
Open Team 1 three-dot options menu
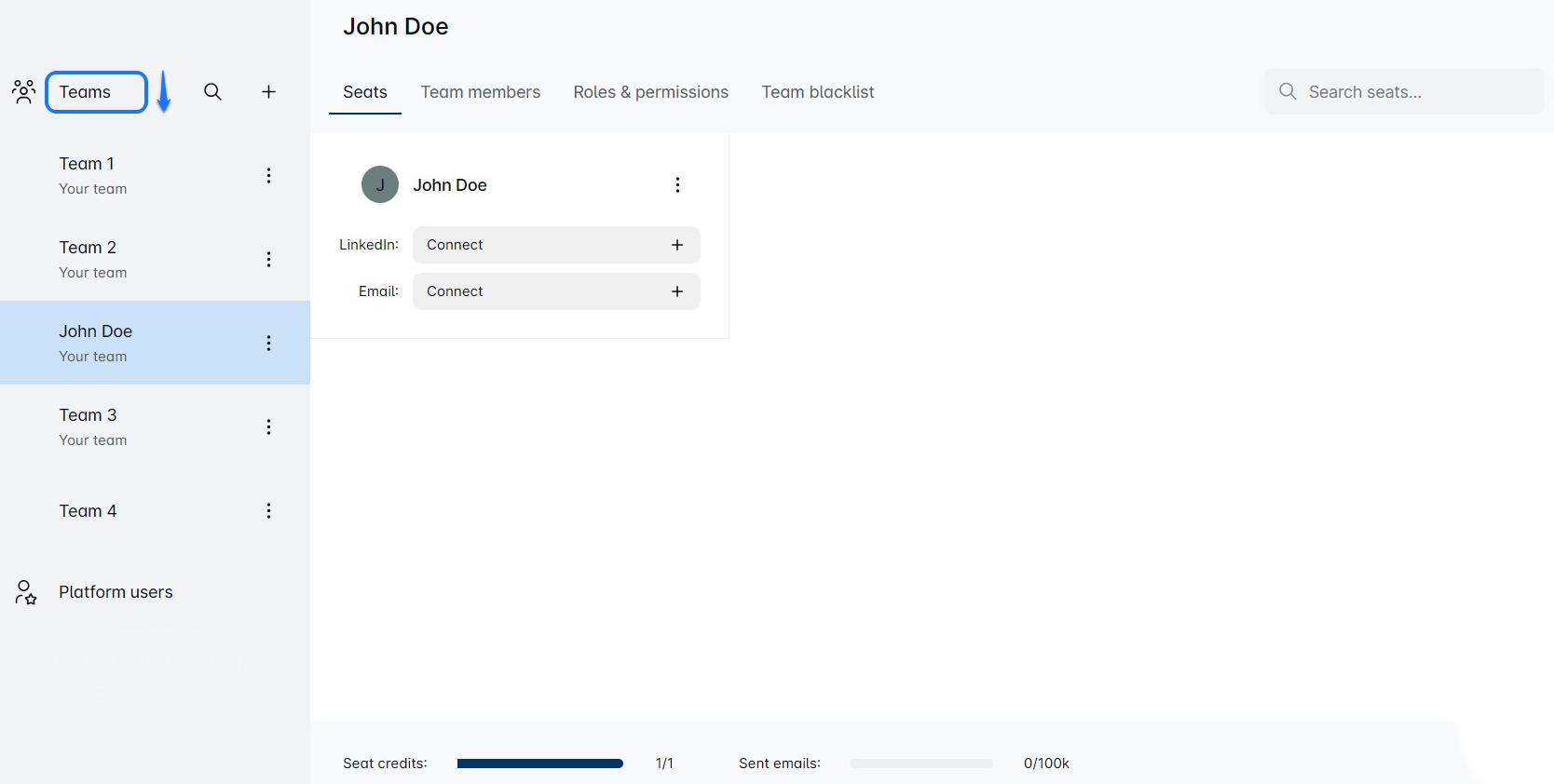click(268, 175)
